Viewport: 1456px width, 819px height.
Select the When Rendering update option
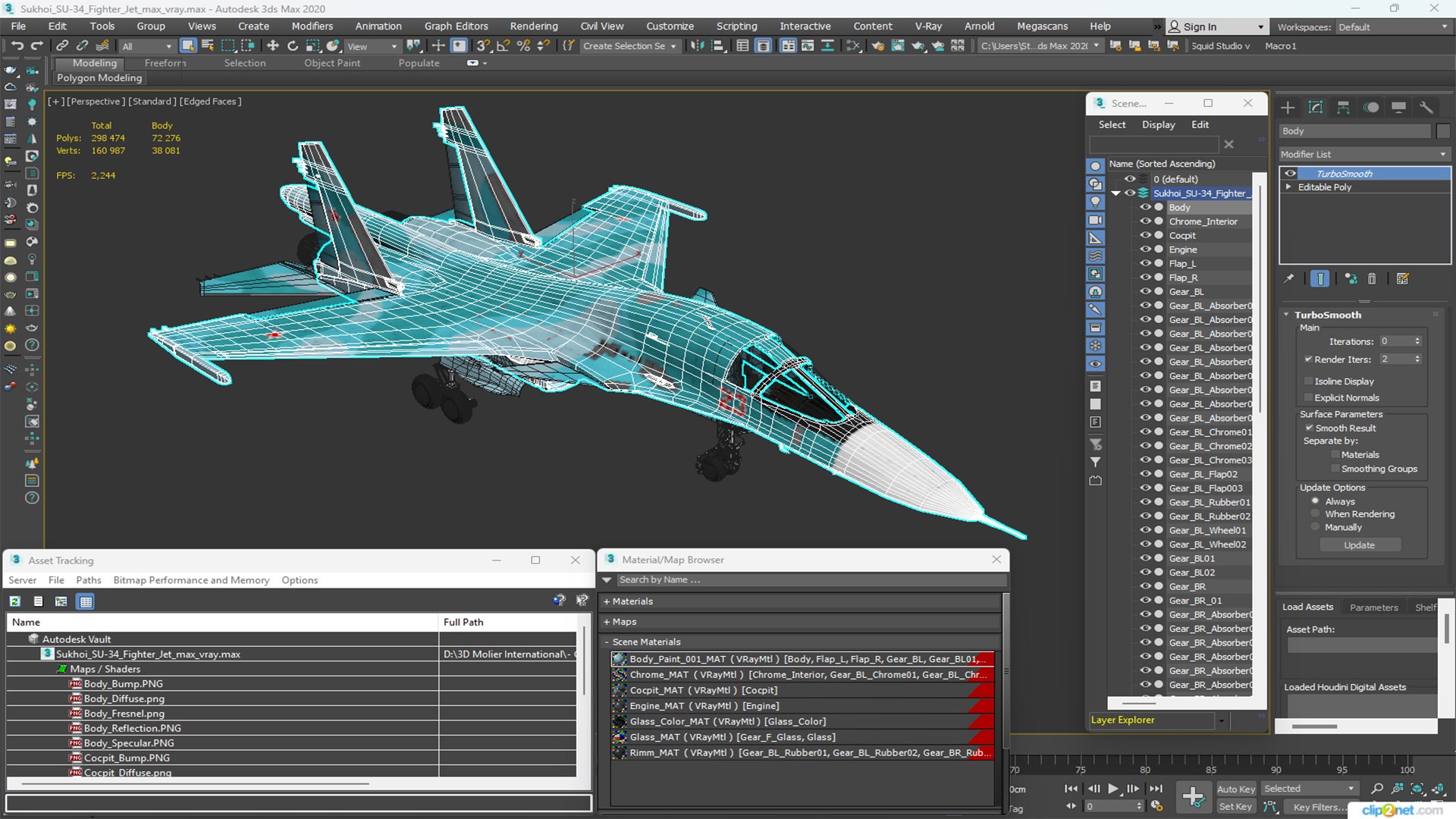point(1315,514)
